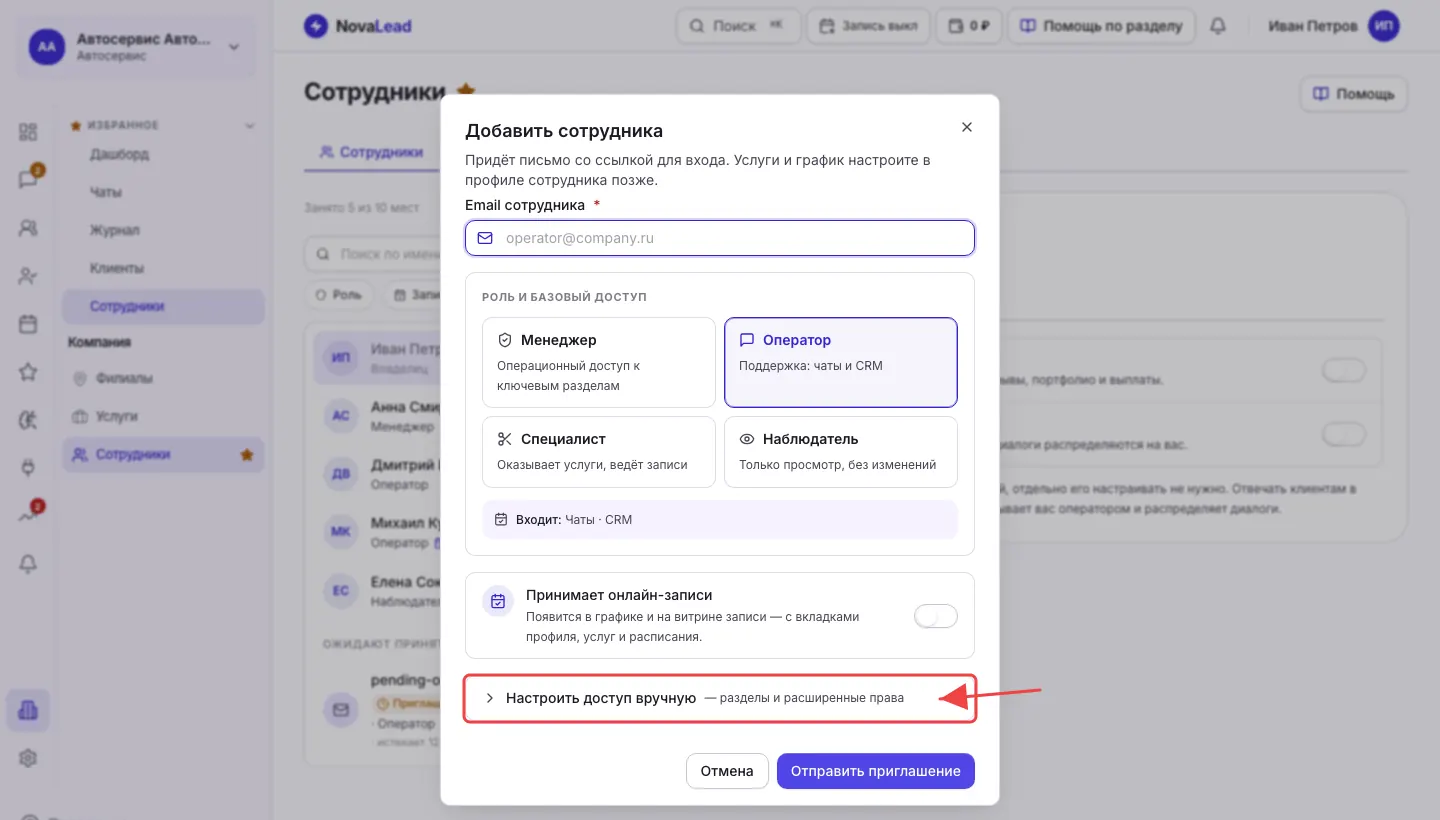Click the user-check icon in left rail

pyautogui.click(x=28, y=276)
